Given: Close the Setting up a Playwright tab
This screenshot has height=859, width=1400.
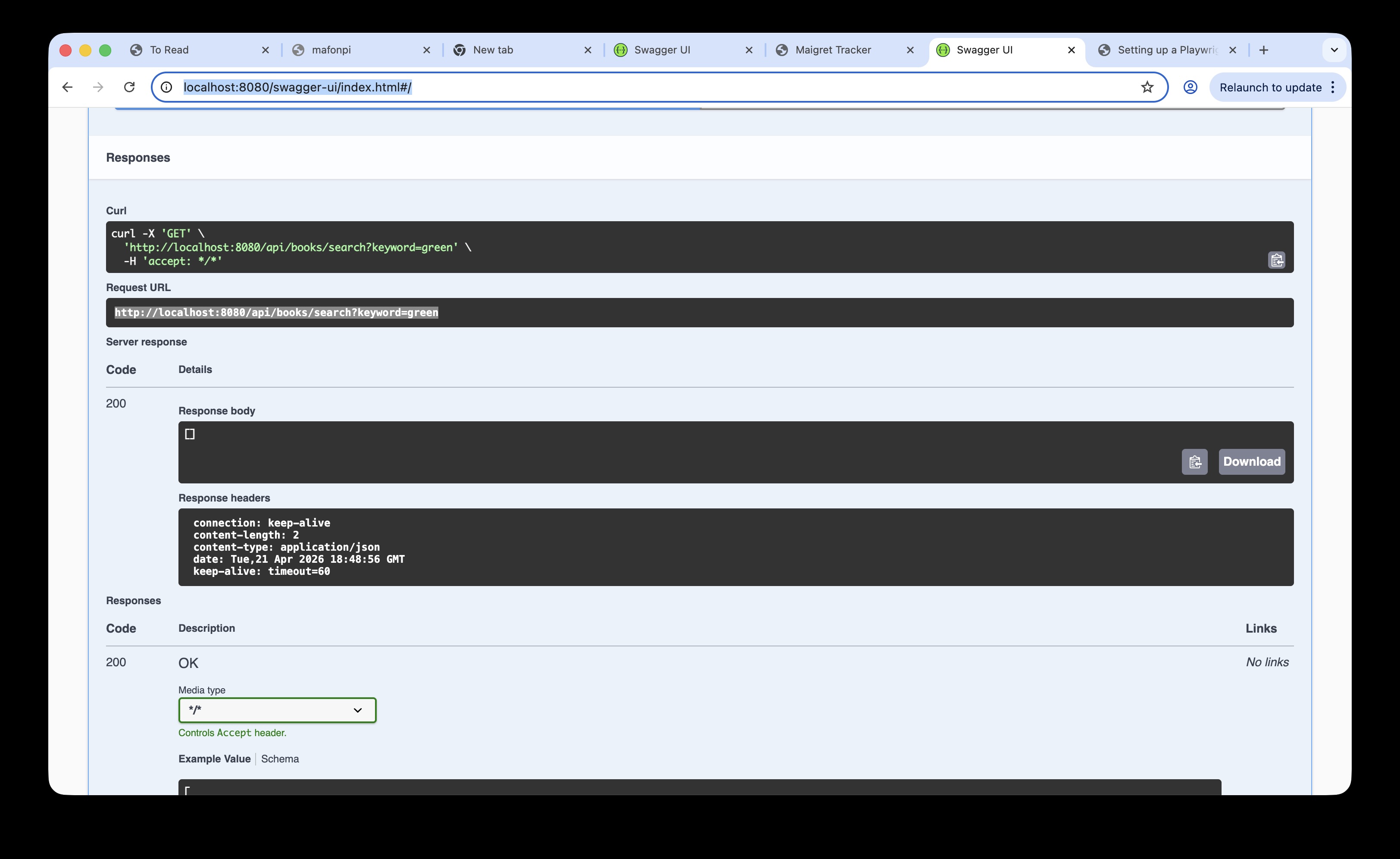Looking at the screenshot, I should 1232,50.
